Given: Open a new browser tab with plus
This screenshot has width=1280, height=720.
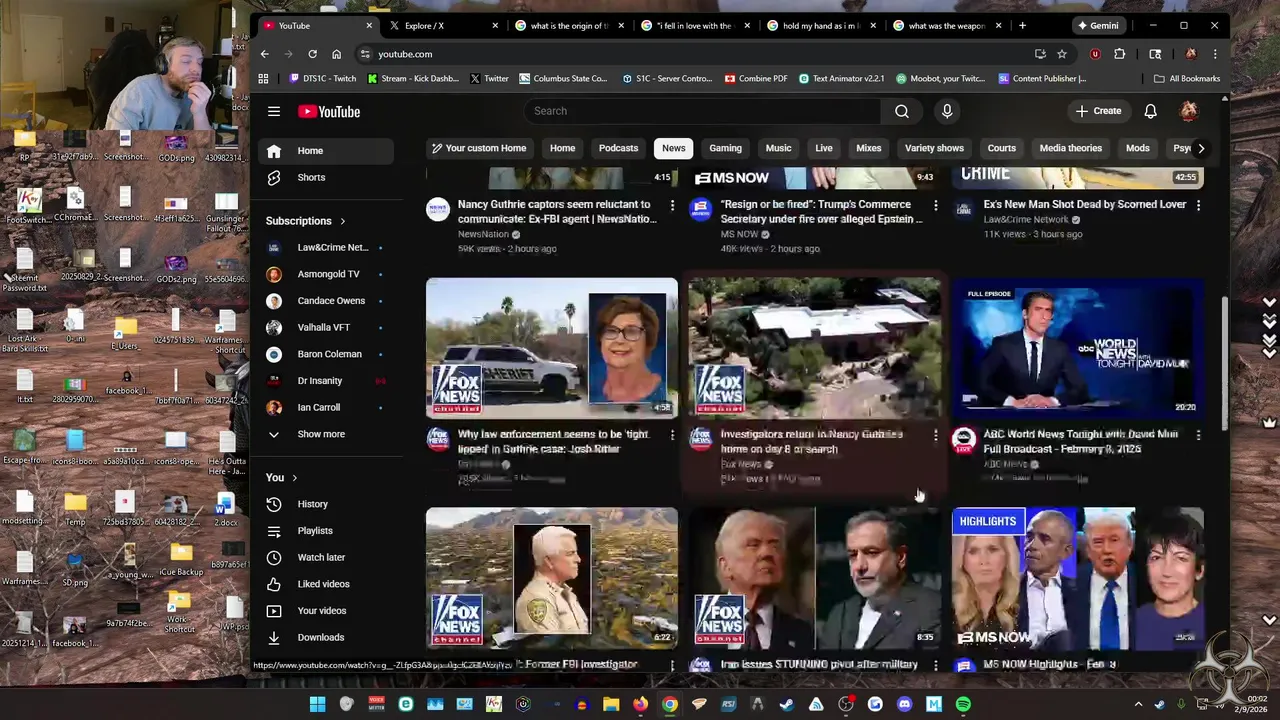Looking at the screenshot, I should click(1022, 25).
